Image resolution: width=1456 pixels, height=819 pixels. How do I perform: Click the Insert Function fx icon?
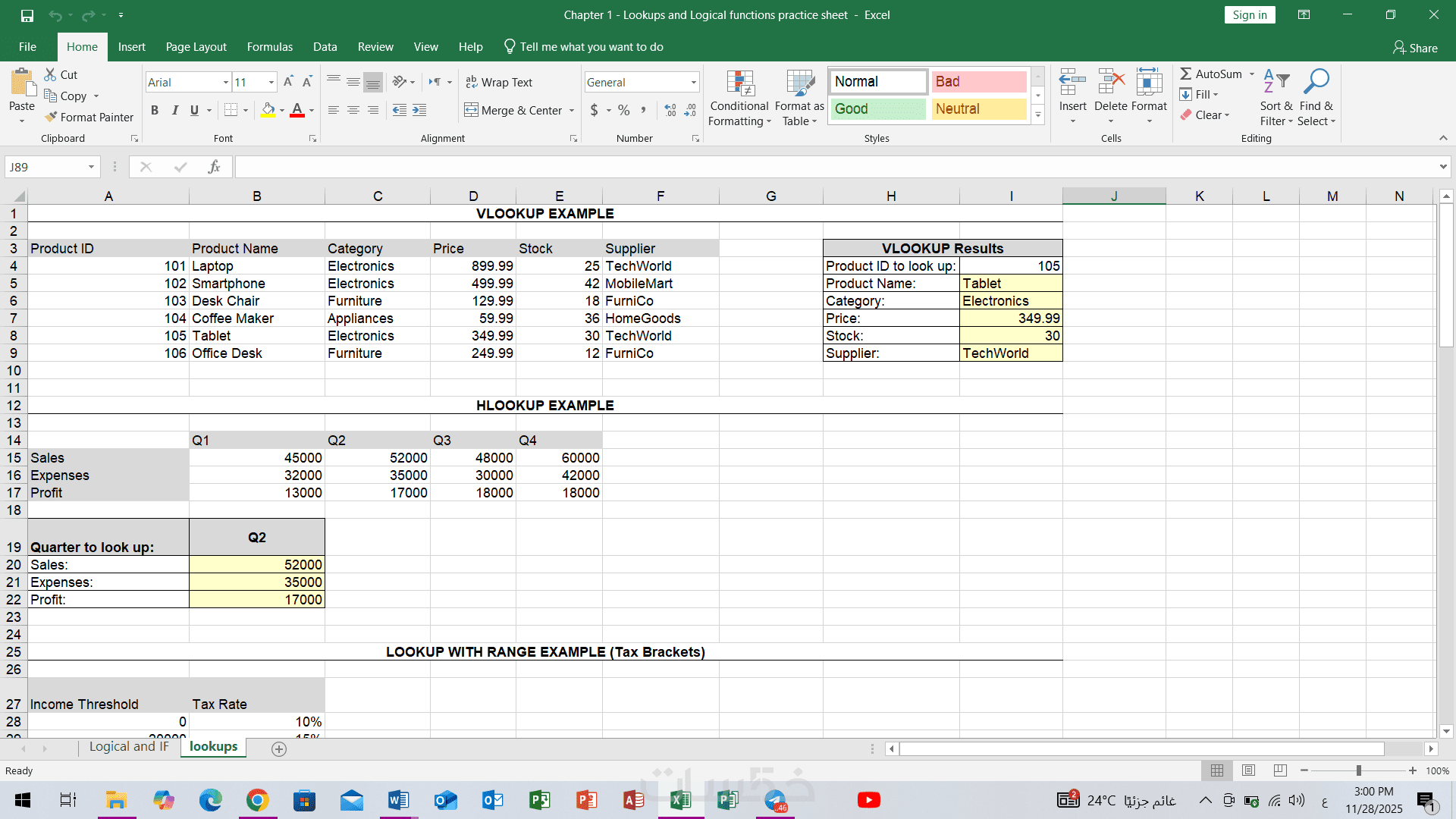(214, 167)
